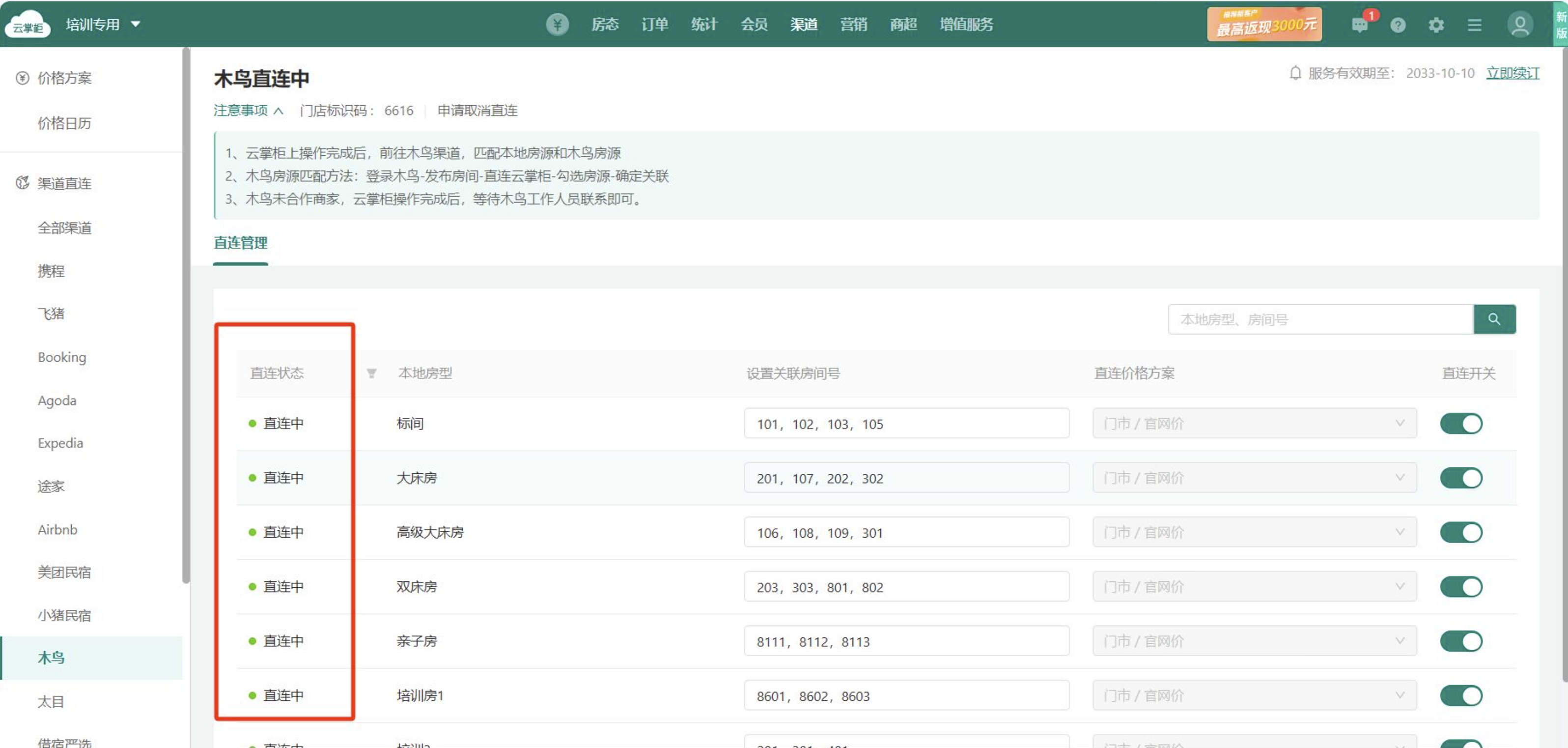Click the hamburger list menu icon

(1474, 25)
